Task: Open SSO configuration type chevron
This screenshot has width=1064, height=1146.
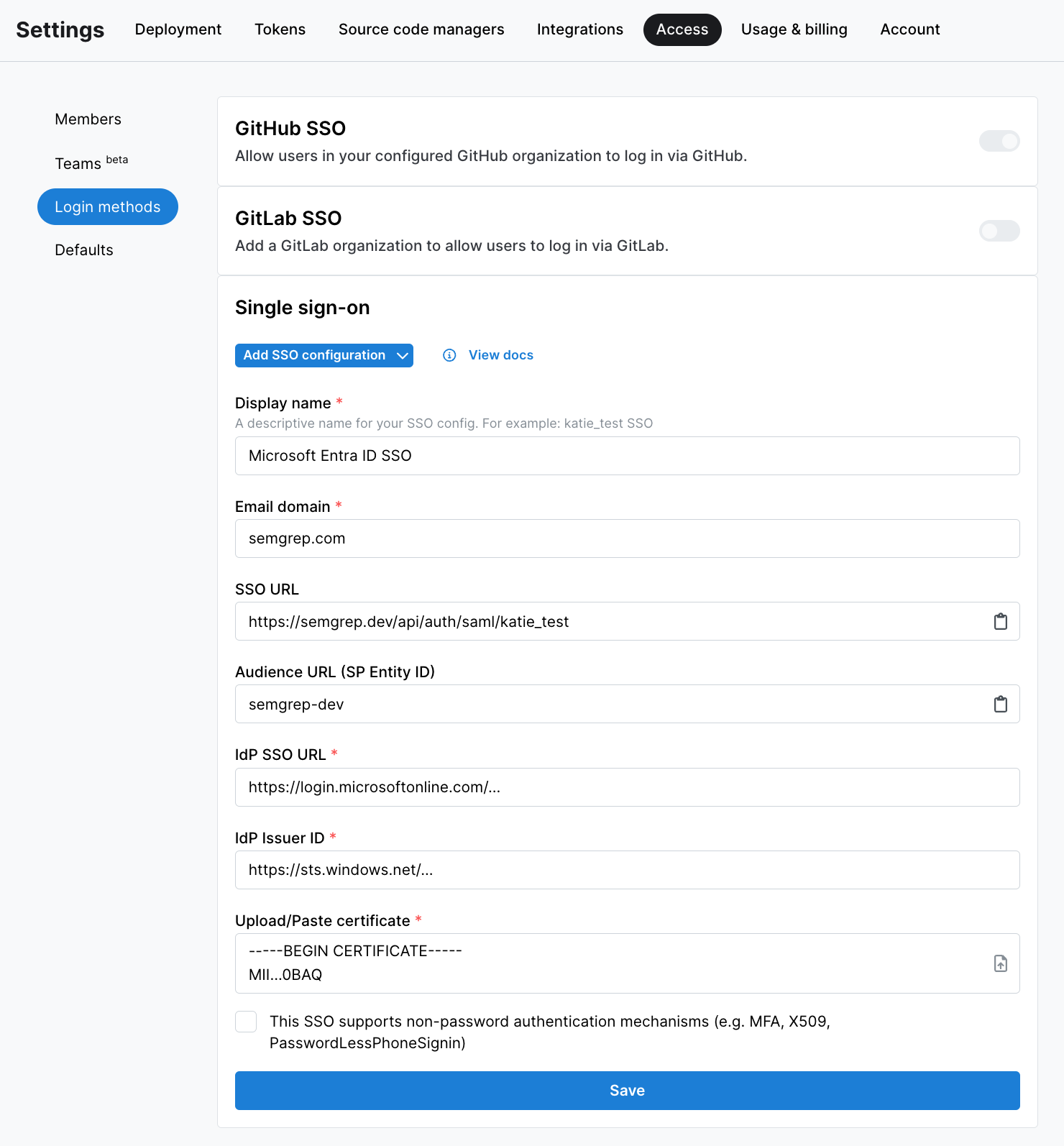Action: pyautogui.click(x=402, y=355)
